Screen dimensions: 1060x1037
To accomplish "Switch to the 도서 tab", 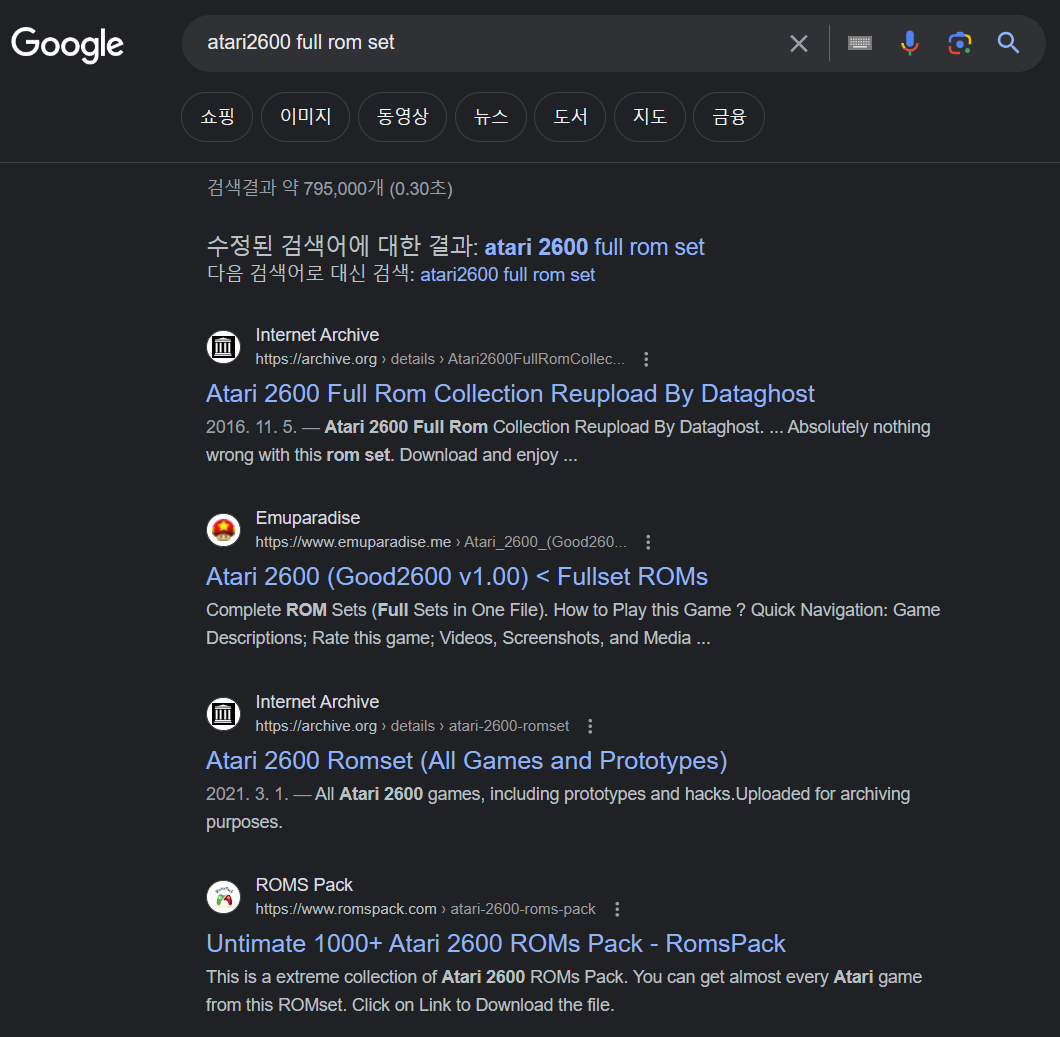I will 570,117.
